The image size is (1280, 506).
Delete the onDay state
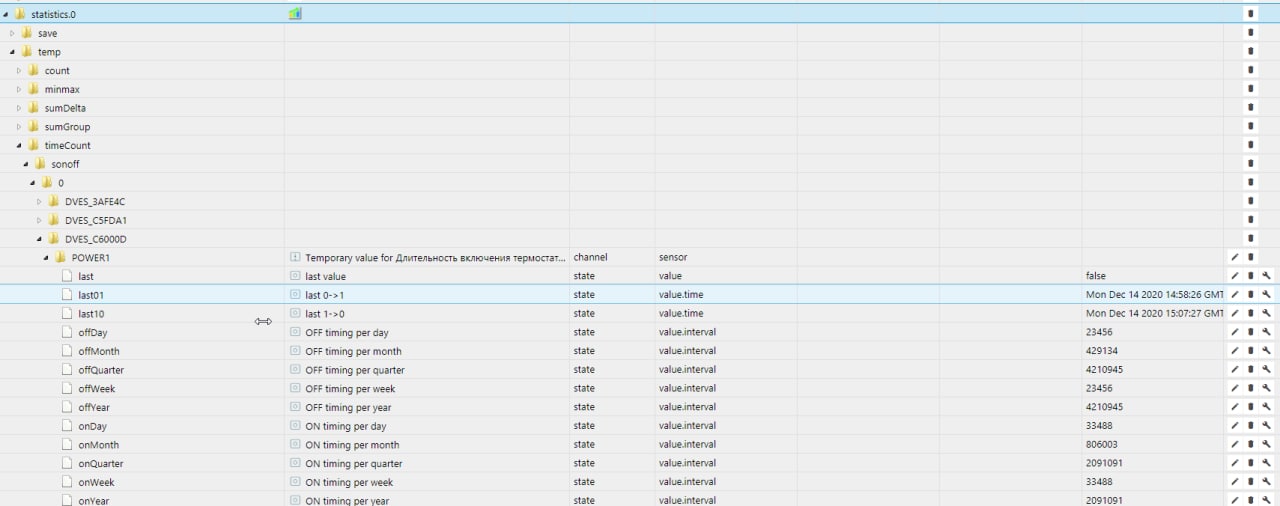tap(1250, 426)
